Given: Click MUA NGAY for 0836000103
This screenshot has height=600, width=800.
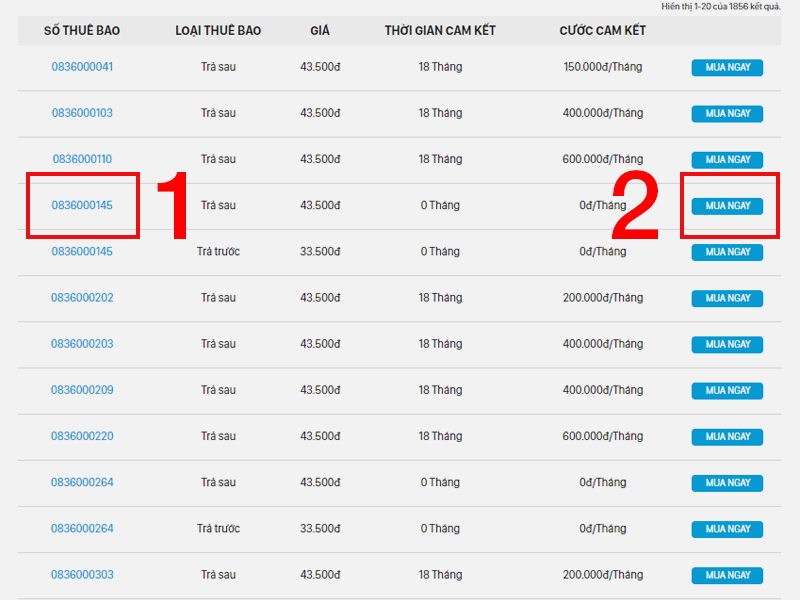Looking at the screenshot, I should tap(727, 114).
